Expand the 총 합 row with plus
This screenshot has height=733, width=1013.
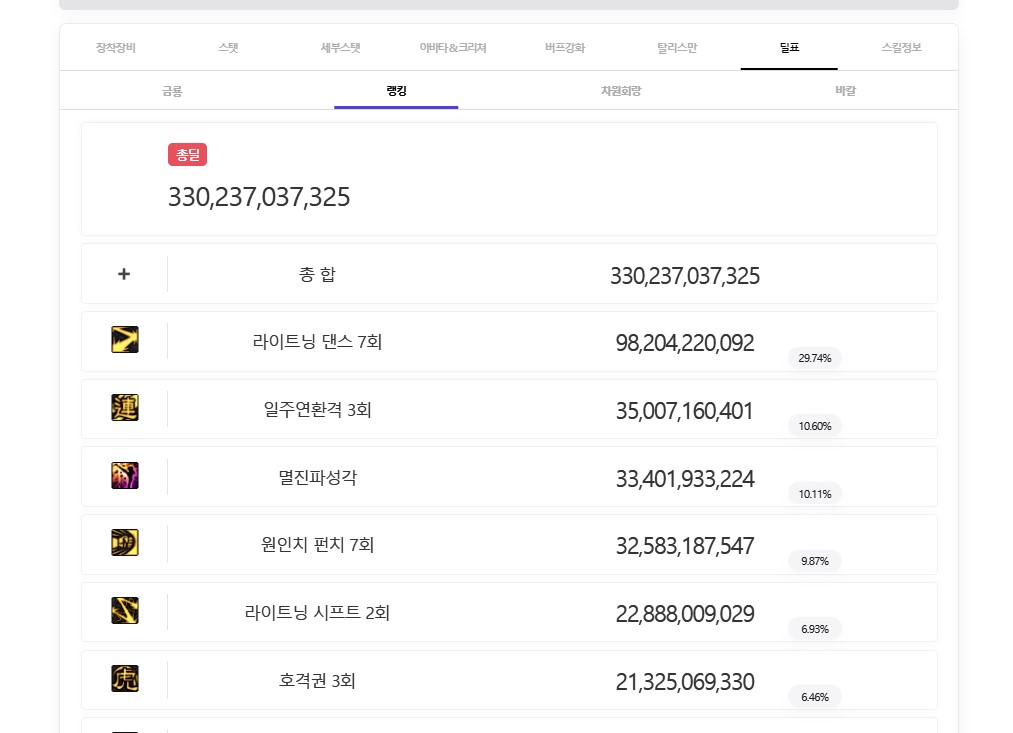(124, 274)
